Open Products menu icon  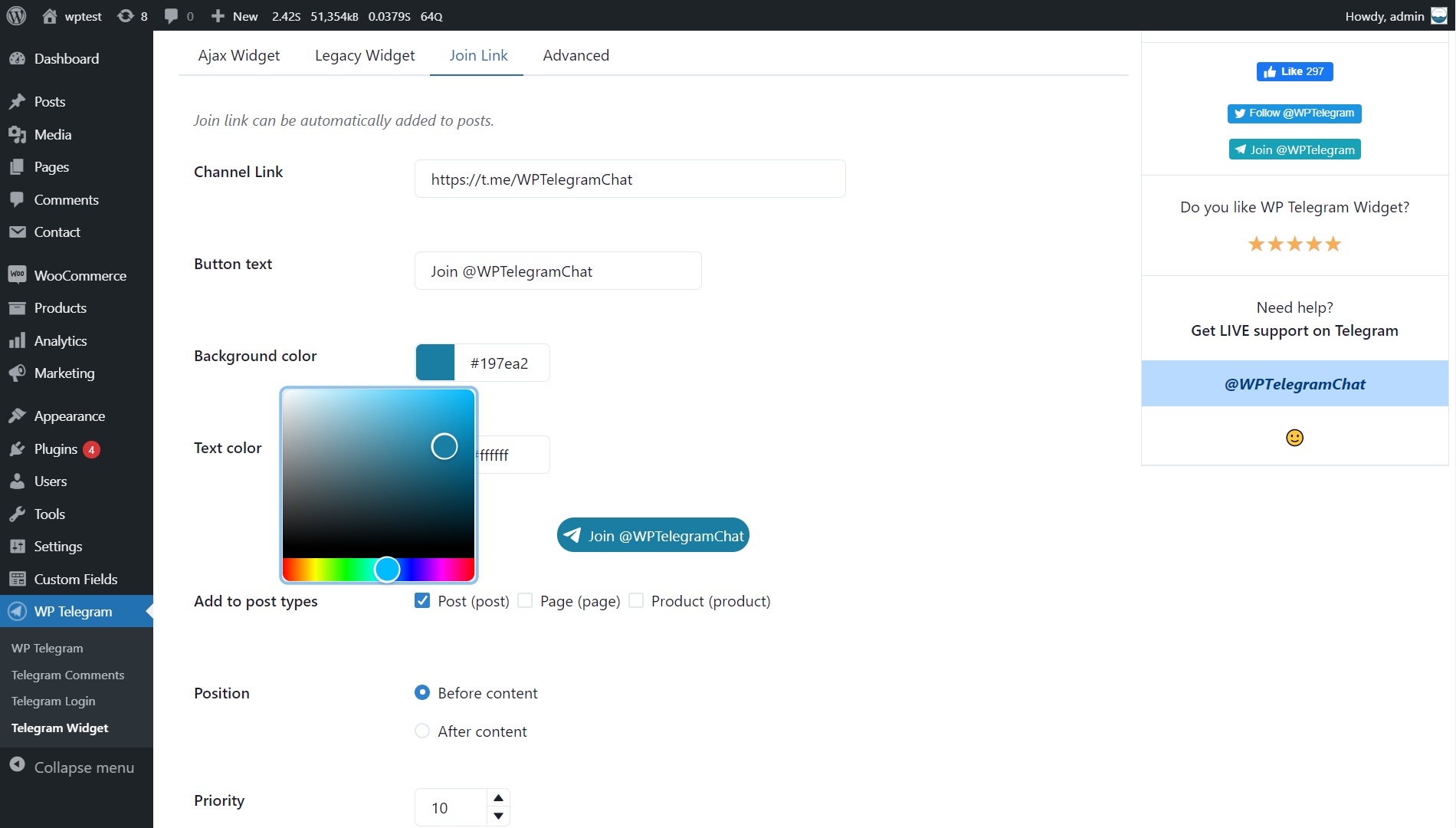tap(18, 308)
